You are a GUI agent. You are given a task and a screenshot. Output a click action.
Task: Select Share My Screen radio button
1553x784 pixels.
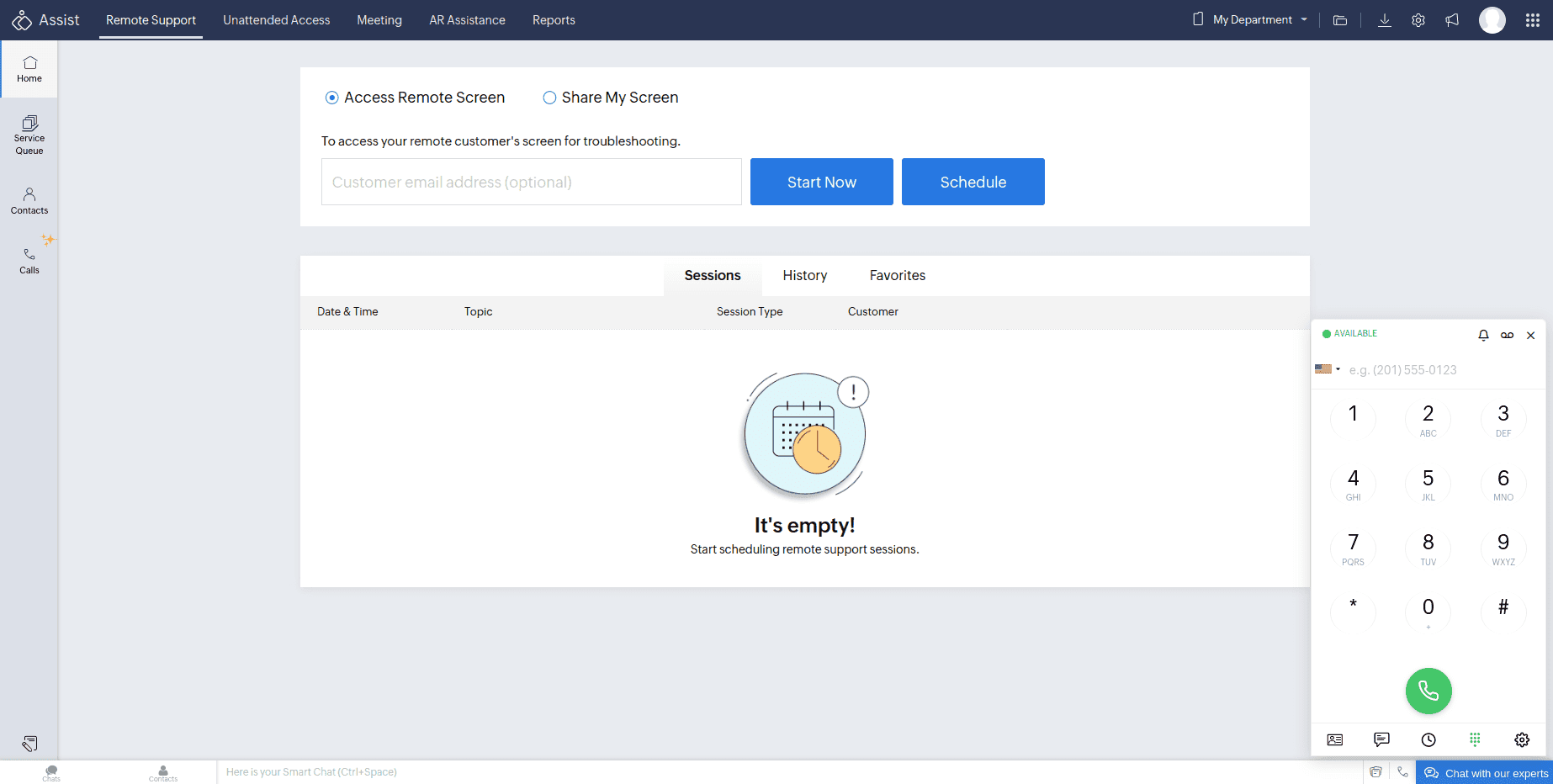coord(549,98)
